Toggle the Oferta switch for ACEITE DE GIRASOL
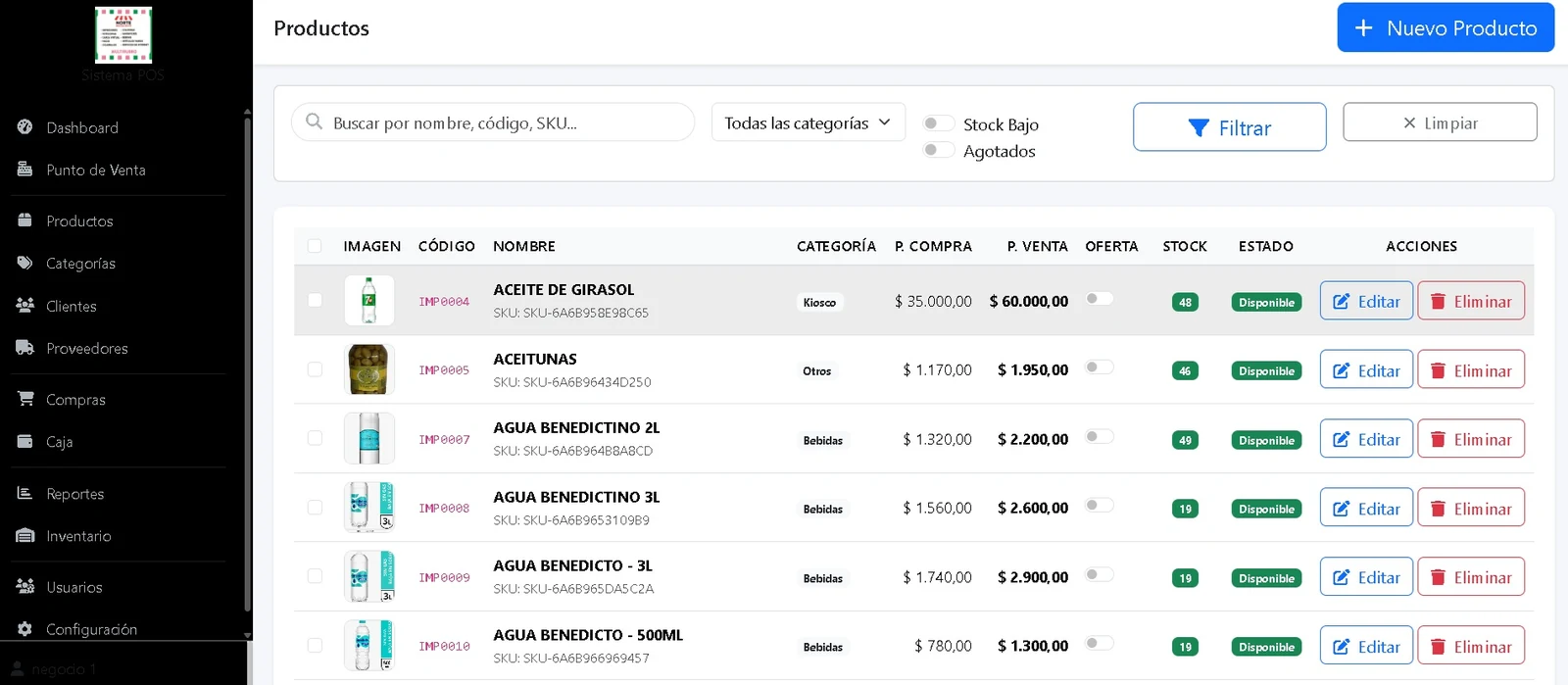This screenshot has width=1568, height=685. click(1100, 298)
